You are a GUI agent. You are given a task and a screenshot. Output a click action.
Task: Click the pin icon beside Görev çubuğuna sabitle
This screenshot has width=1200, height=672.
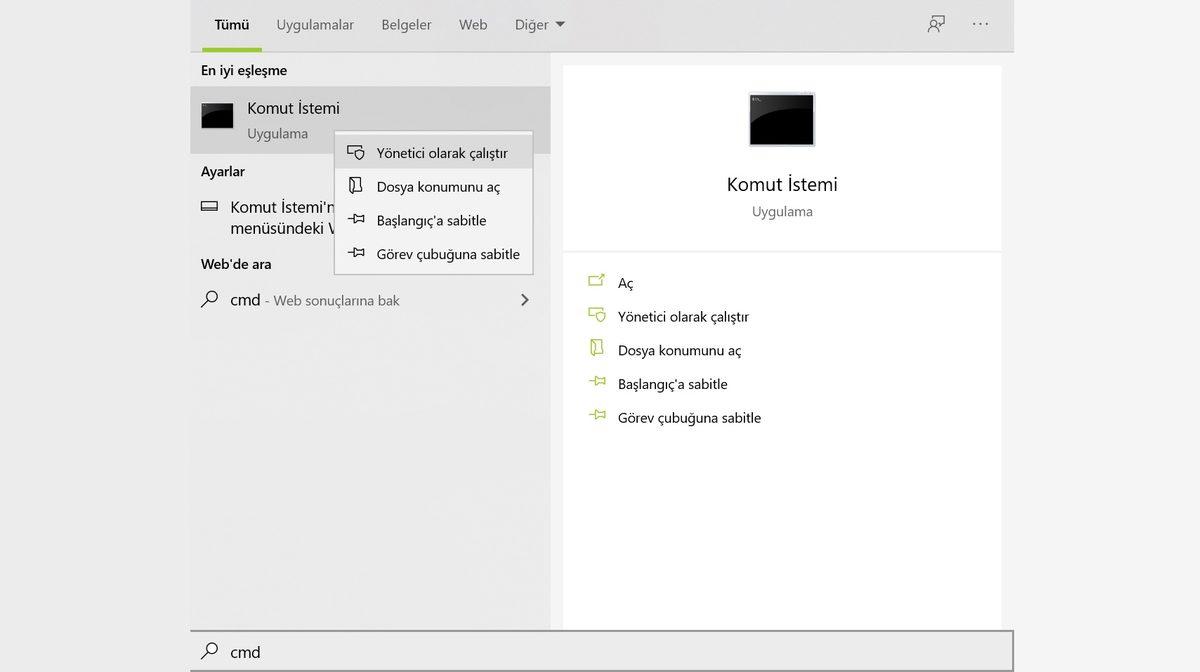pos(356,254)
